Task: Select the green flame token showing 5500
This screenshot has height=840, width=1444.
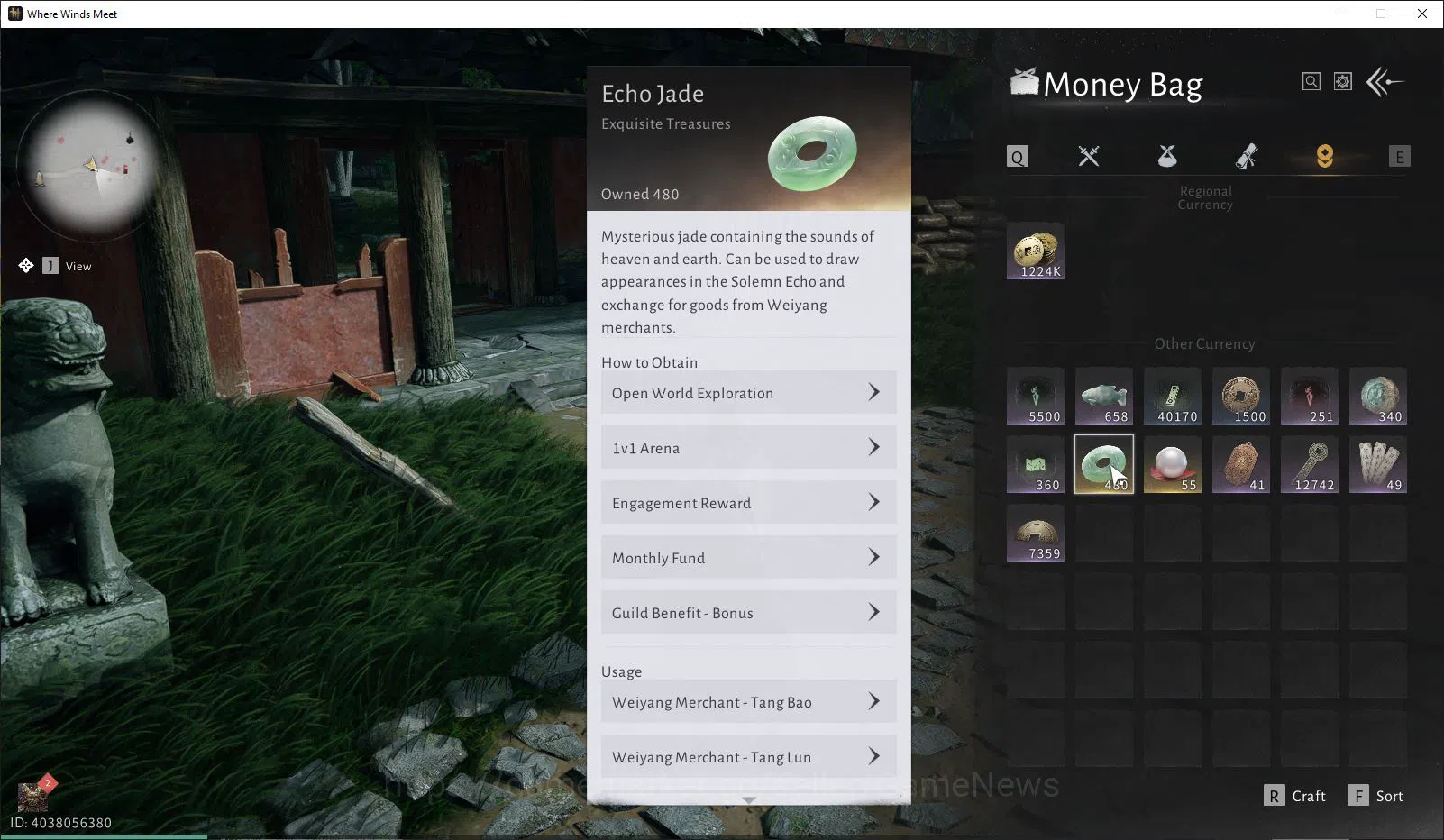Action: tap(1036, 397)
